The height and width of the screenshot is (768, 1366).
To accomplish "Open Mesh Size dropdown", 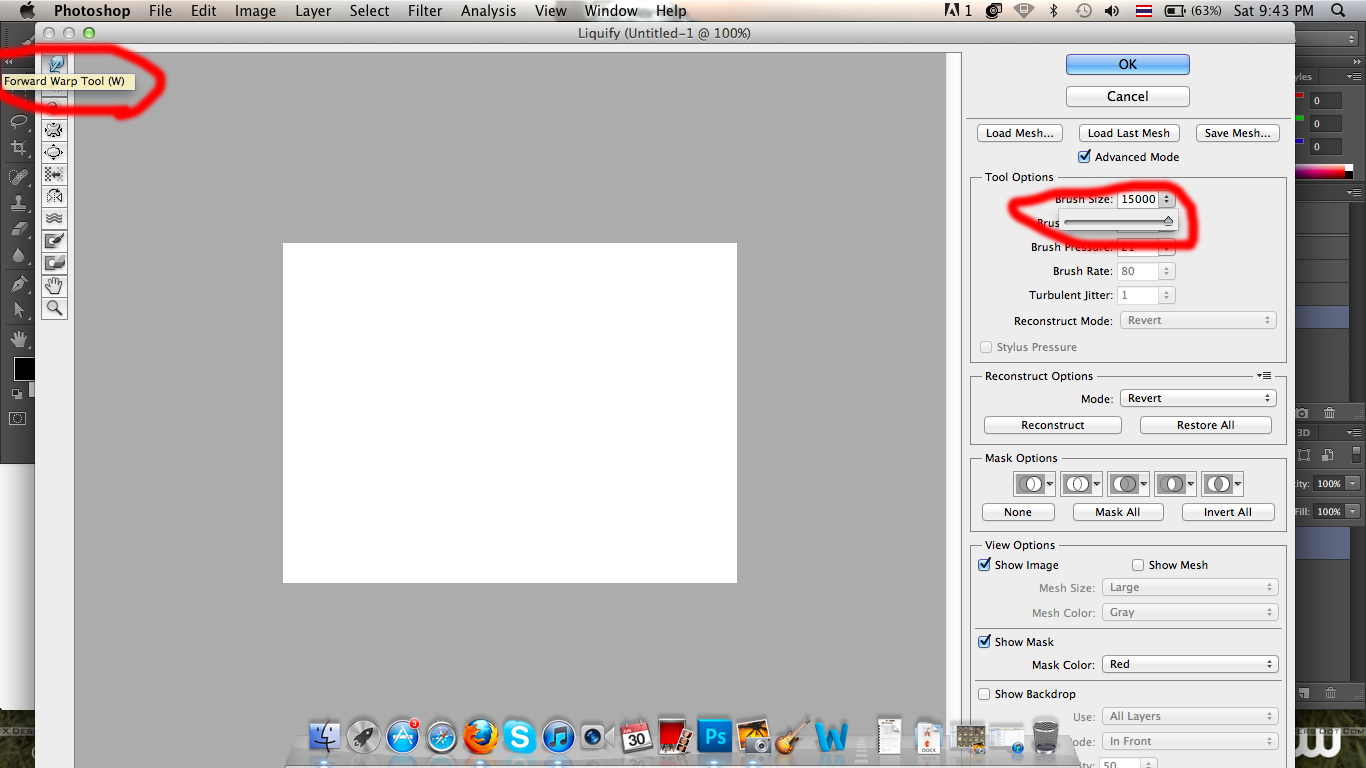I will (x=1189, y=588).
